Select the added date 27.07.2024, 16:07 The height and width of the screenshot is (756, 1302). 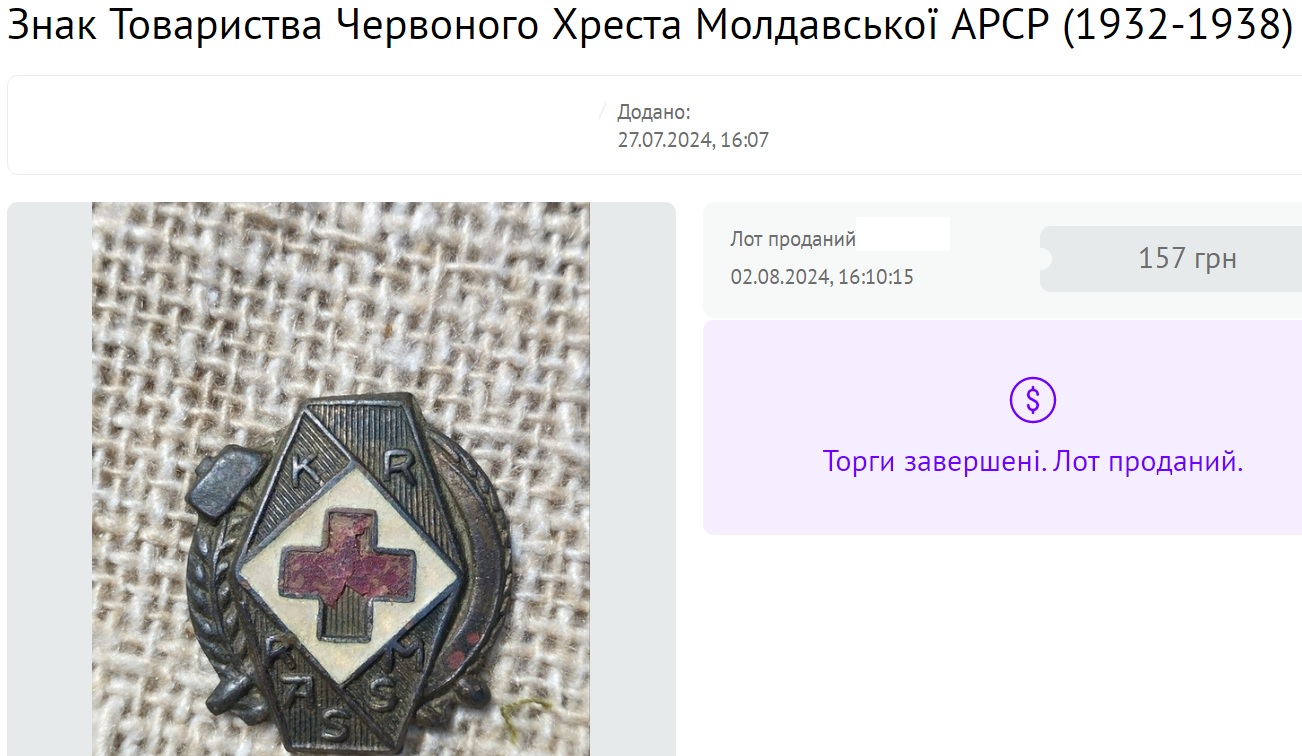click(693, 140)
